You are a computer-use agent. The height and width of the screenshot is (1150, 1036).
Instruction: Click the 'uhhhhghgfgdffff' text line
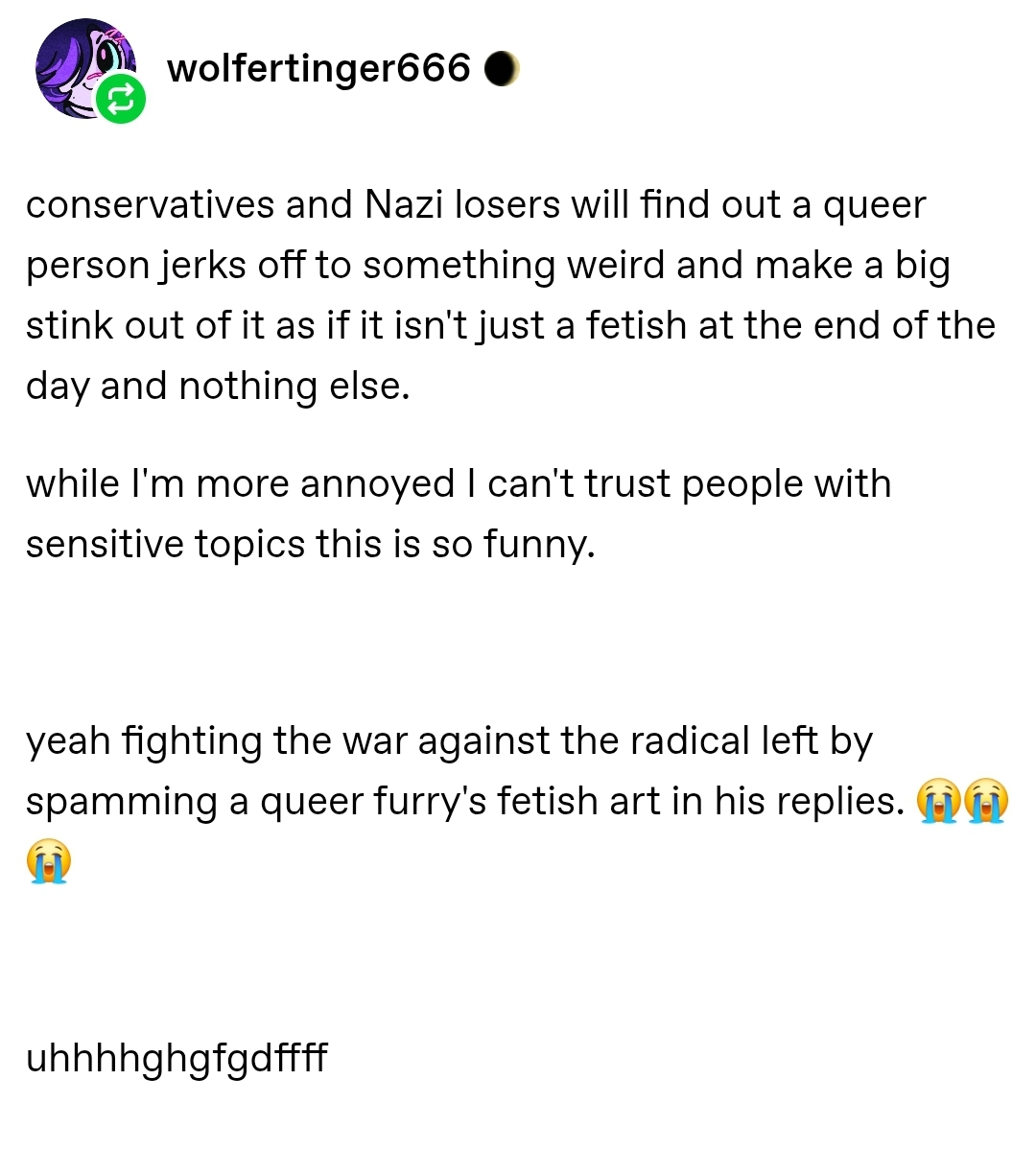[x=177, y=1058]
